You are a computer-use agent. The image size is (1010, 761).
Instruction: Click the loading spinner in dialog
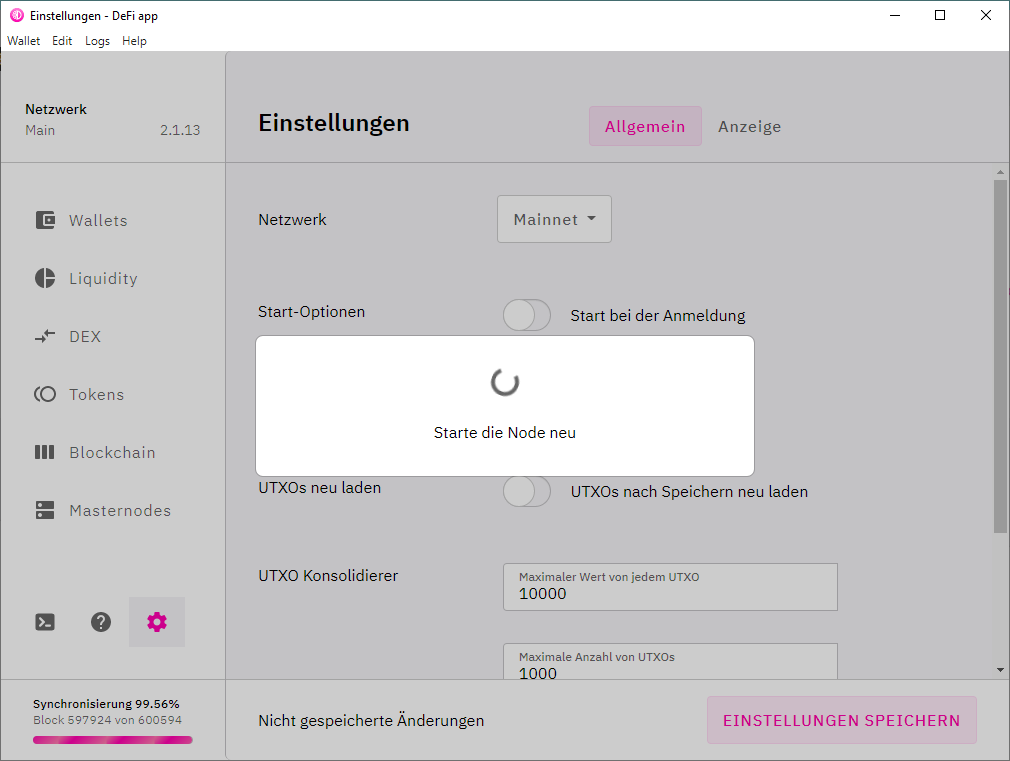pyautogui.click(x=505, y=382)
